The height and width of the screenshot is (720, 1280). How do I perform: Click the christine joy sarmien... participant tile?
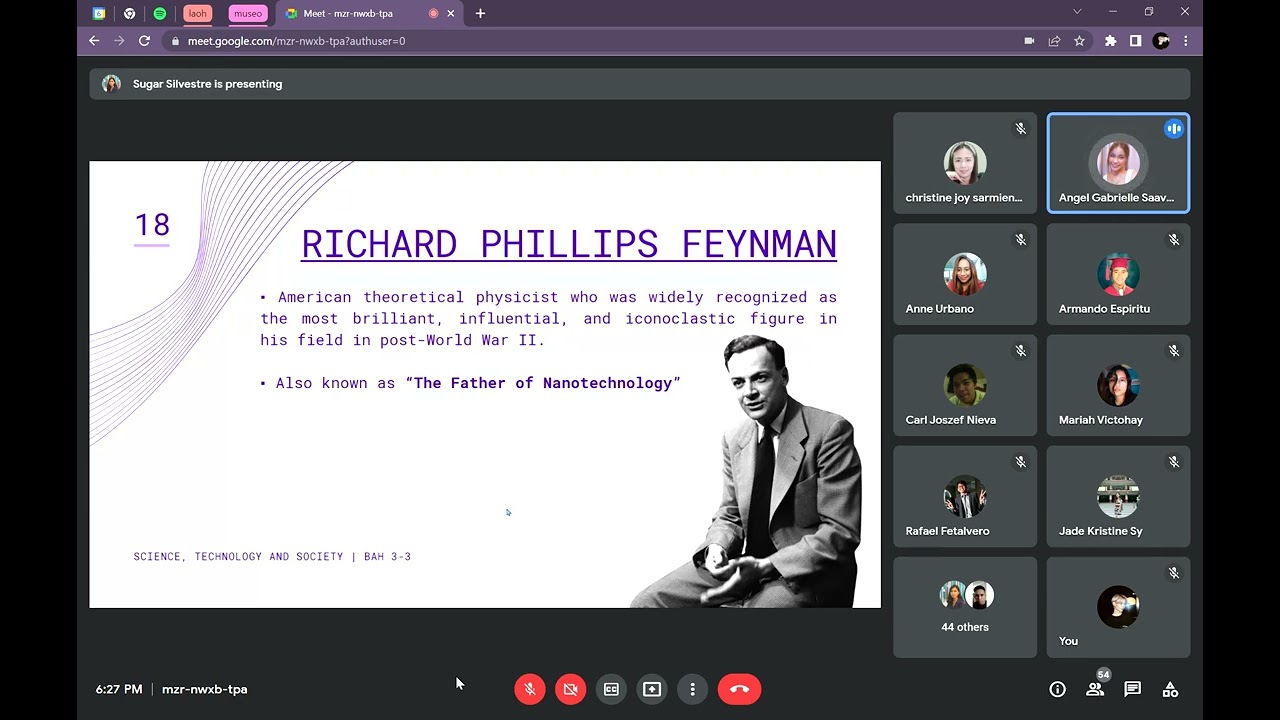click(x=965, y=163)
